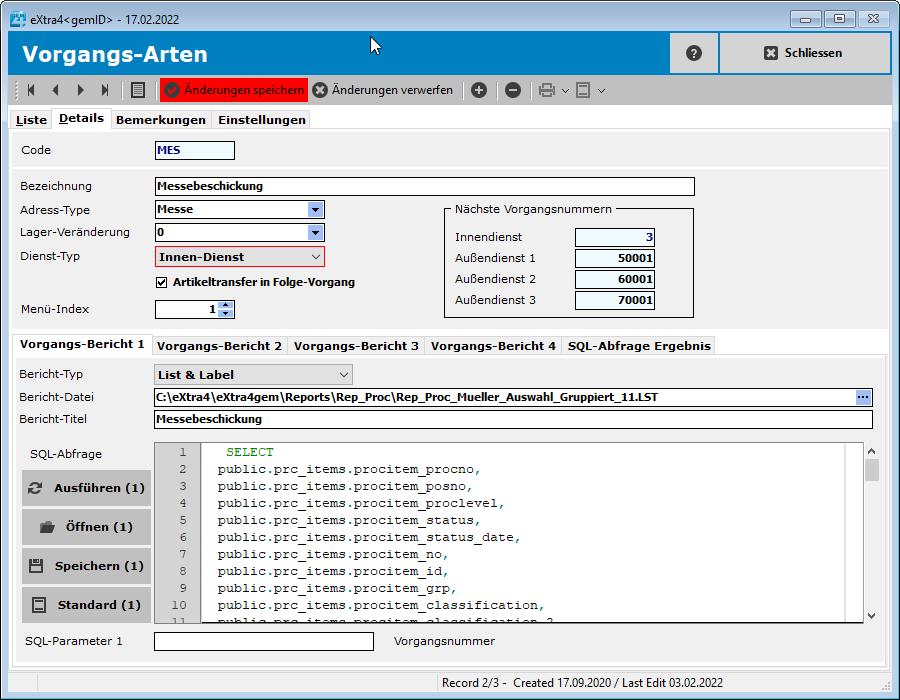Expand the Adress-Type dropdown

click(315, 210)
